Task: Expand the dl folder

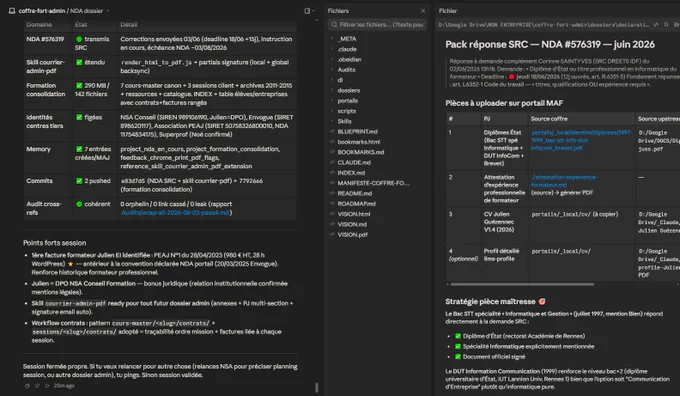Action: (x=332, y=80)
